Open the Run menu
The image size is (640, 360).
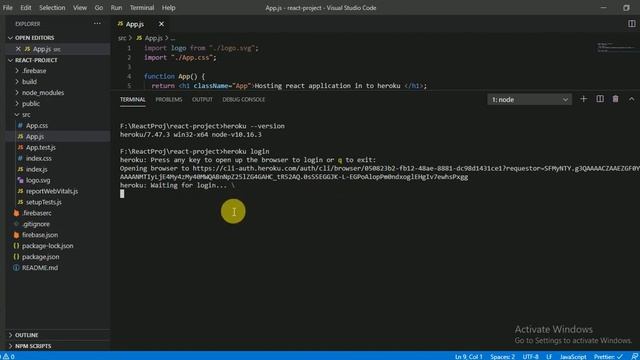click(116, 8)
